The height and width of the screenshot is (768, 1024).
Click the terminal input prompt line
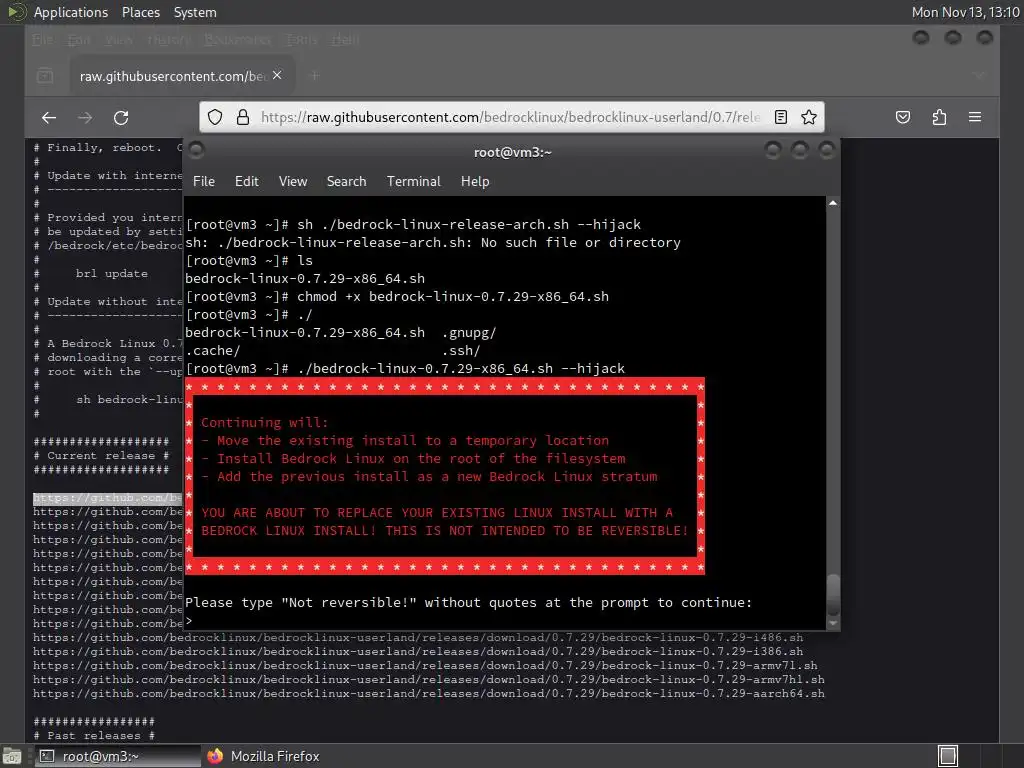pos(505,620)
